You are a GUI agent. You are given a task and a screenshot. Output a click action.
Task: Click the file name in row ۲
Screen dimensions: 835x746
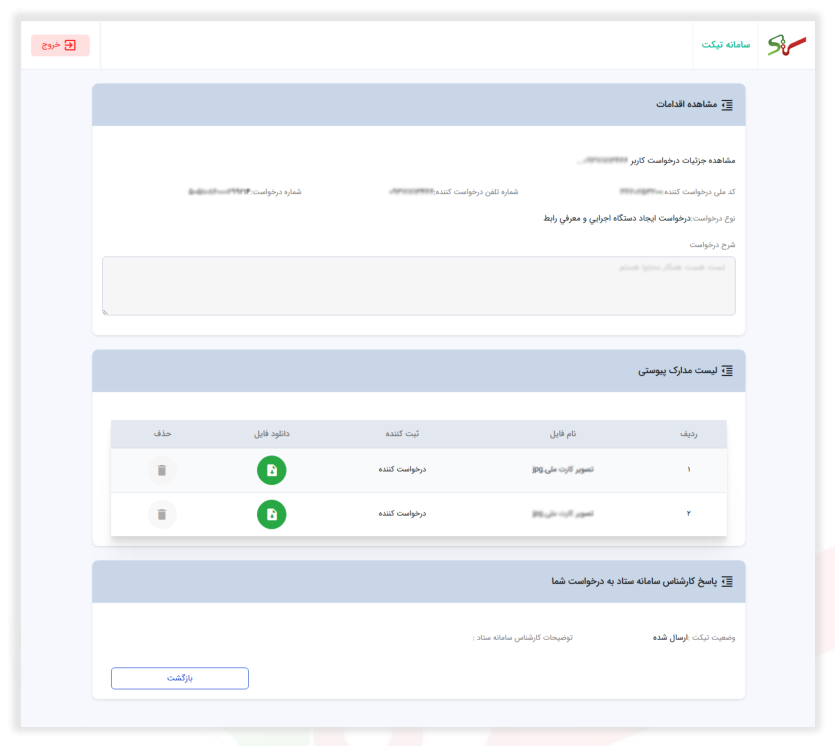tap(563, 513)
